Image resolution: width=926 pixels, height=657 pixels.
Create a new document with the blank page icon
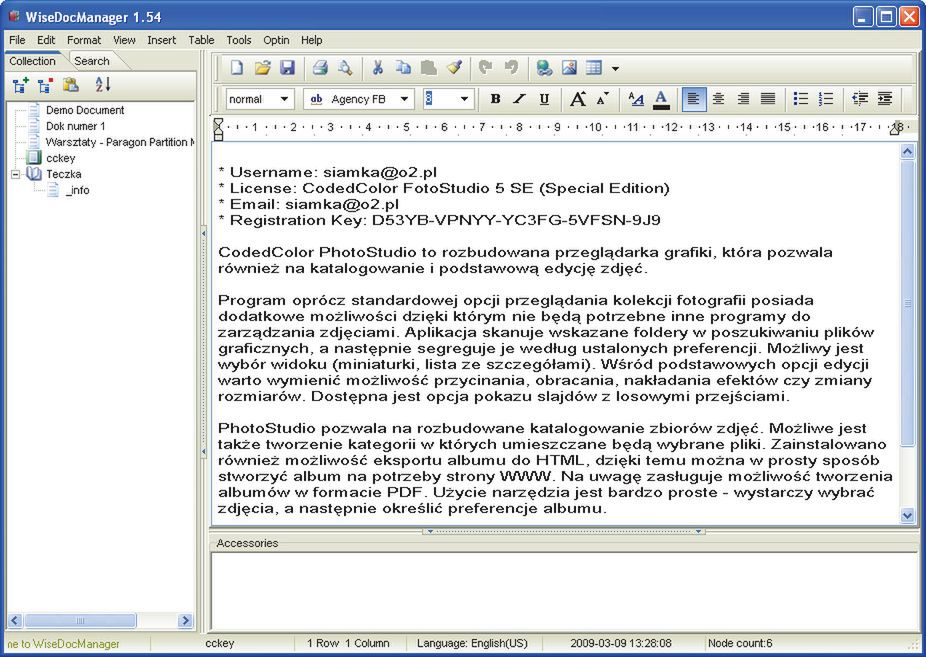click(237, 68)
